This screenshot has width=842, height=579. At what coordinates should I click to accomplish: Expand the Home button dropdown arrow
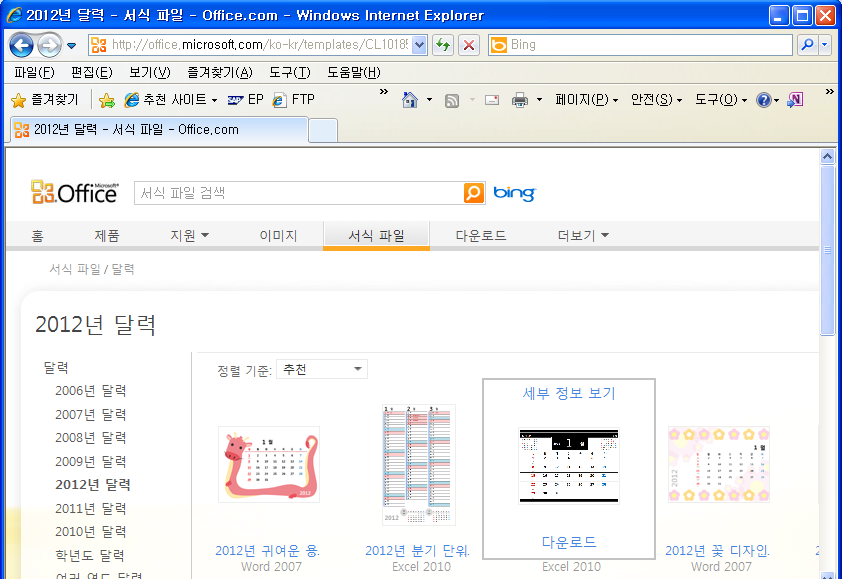(x=429, y=100)
